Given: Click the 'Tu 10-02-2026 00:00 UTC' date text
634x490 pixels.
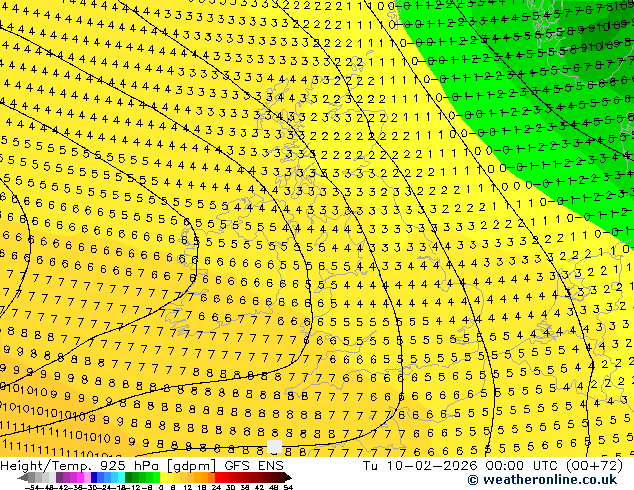Looking at the screenshot, I should point(461,466).
